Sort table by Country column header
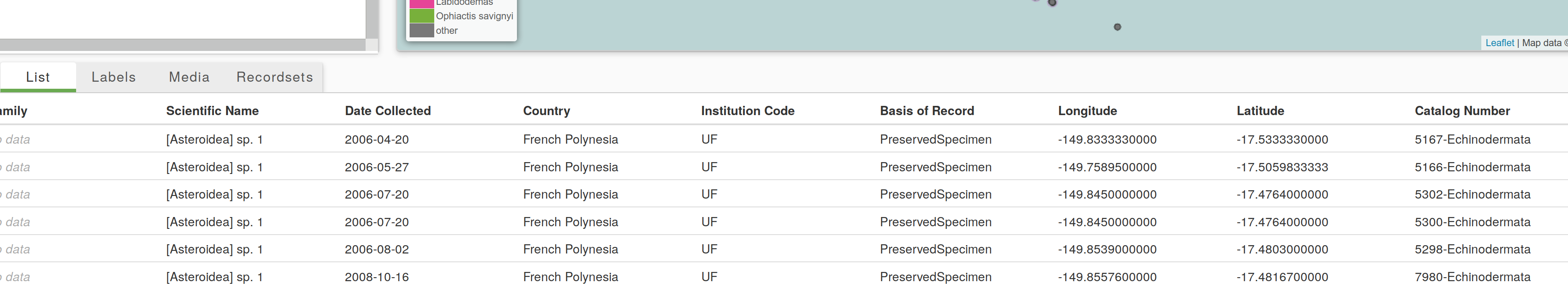The width and height of the screenshot is (1568, 286). pyautogui.click(x=546, y=111)
